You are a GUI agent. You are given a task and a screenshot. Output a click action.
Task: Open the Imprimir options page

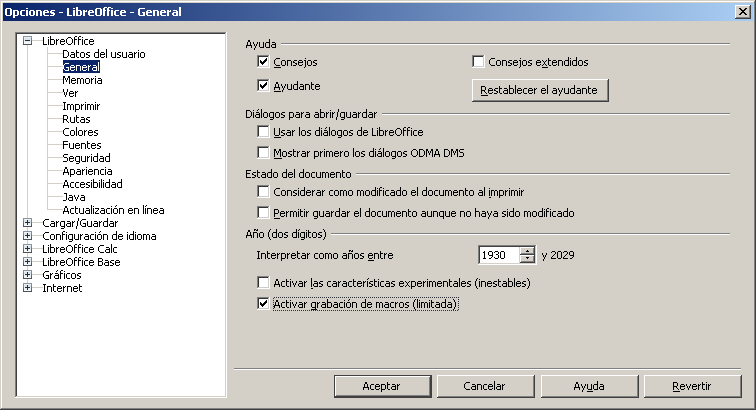[81, 106]
